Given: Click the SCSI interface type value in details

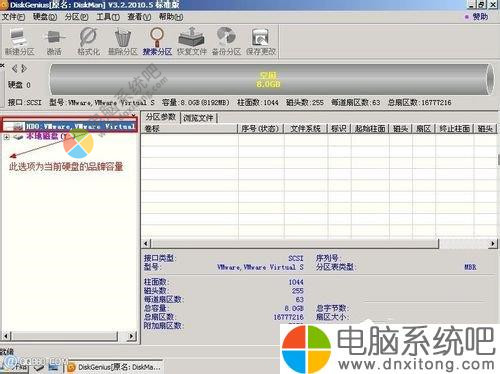Looking at the screenshot, I should click(296, 258).
